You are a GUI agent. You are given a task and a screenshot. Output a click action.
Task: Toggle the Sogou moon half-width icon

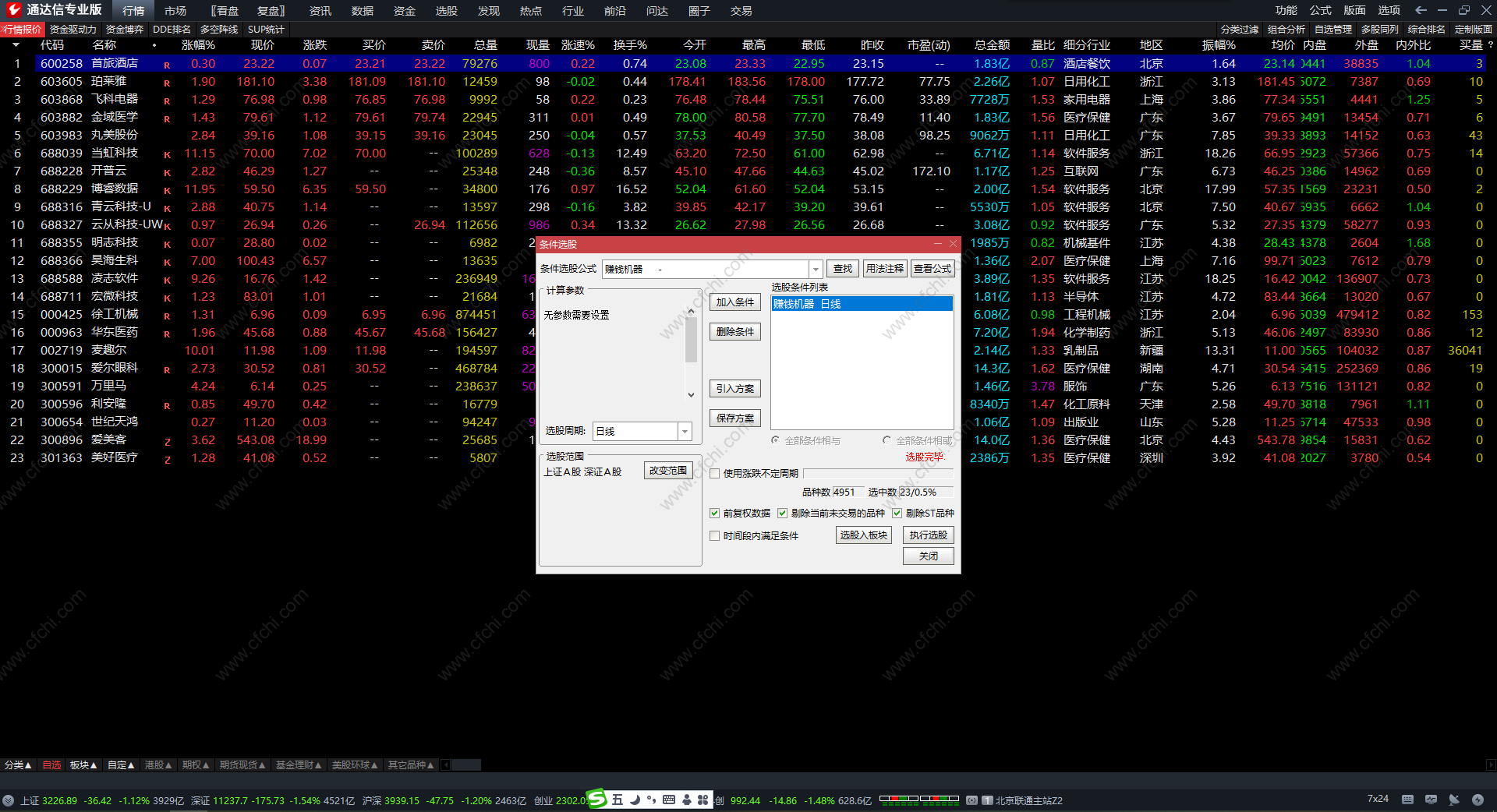coord(635,800)
